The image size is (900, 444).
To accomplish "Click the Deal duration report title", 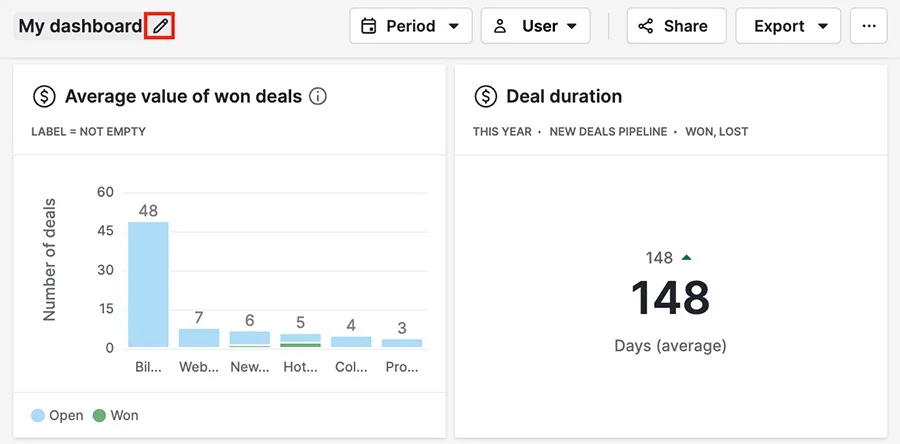I will coord(564,96).
